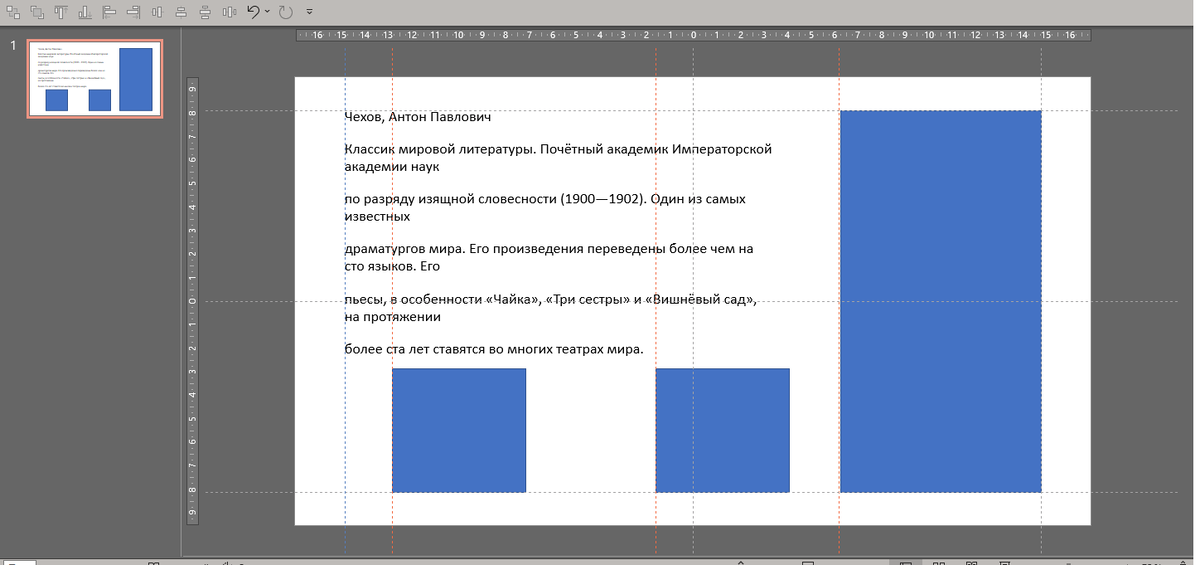Image resolution: width=1200 pixels, height=565 pixels.
Task: Click the text "сто языков. Его"
Action: pyautogui.click(x=392, y=266)
